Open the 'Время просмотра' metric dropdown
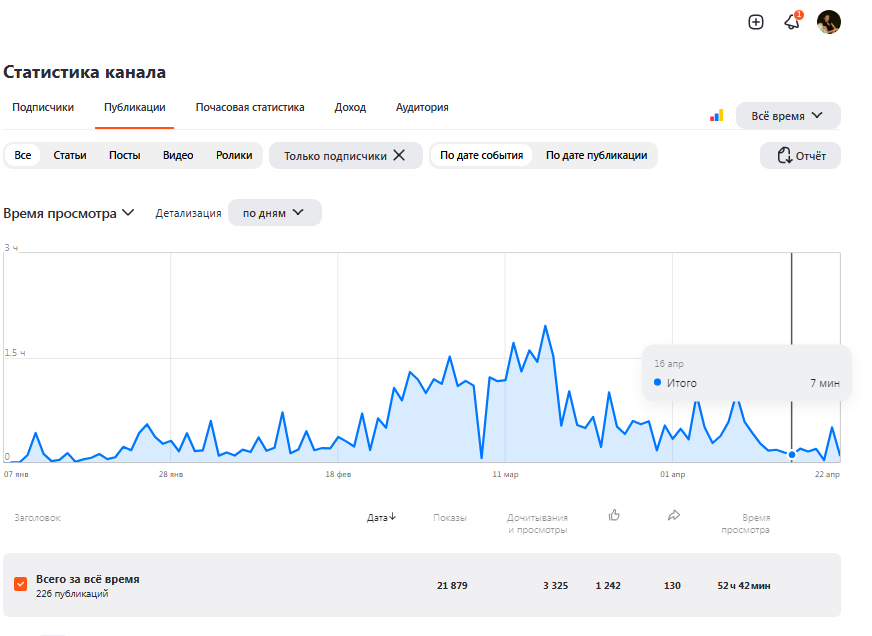Viewport: 872px width, 636px height. 69,213
